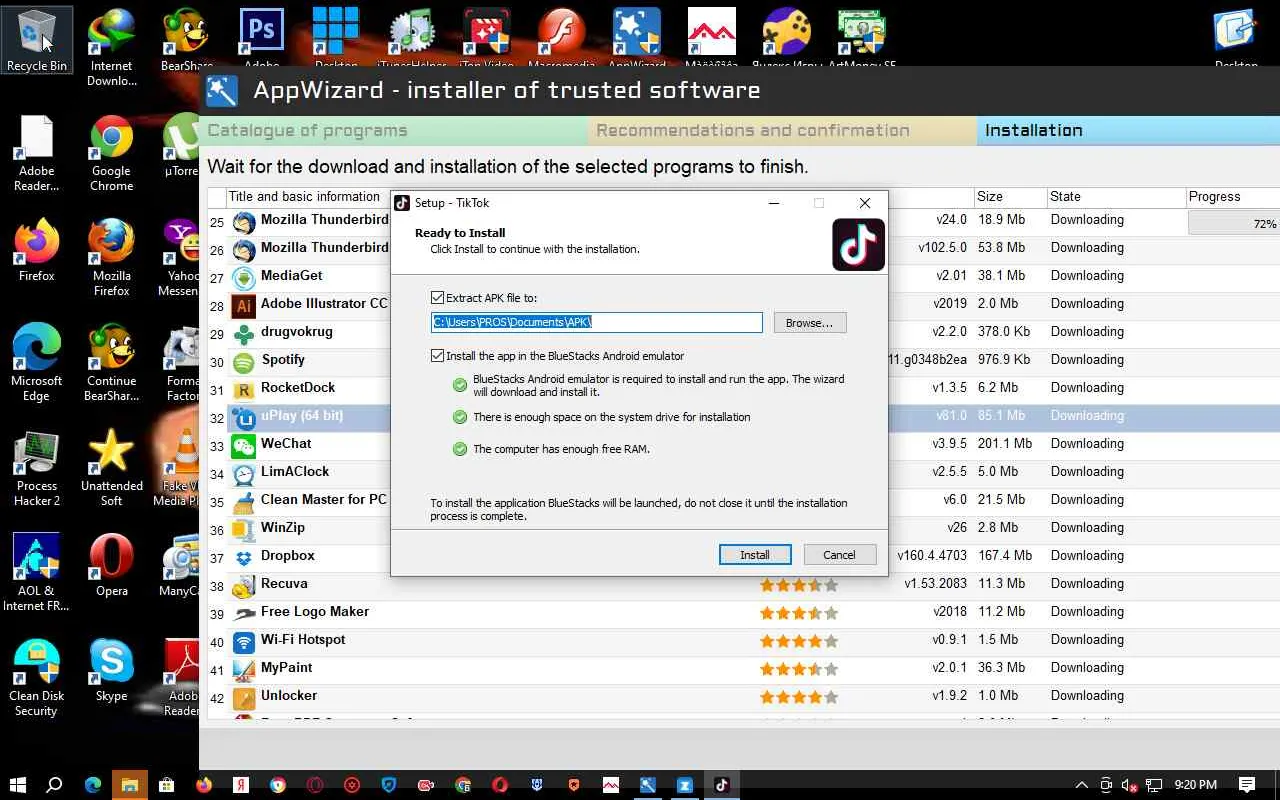Click Install in TikTok Setup dialog
Screen dimensions: 1280x800
pyautogui.click(x=755, y=555)
